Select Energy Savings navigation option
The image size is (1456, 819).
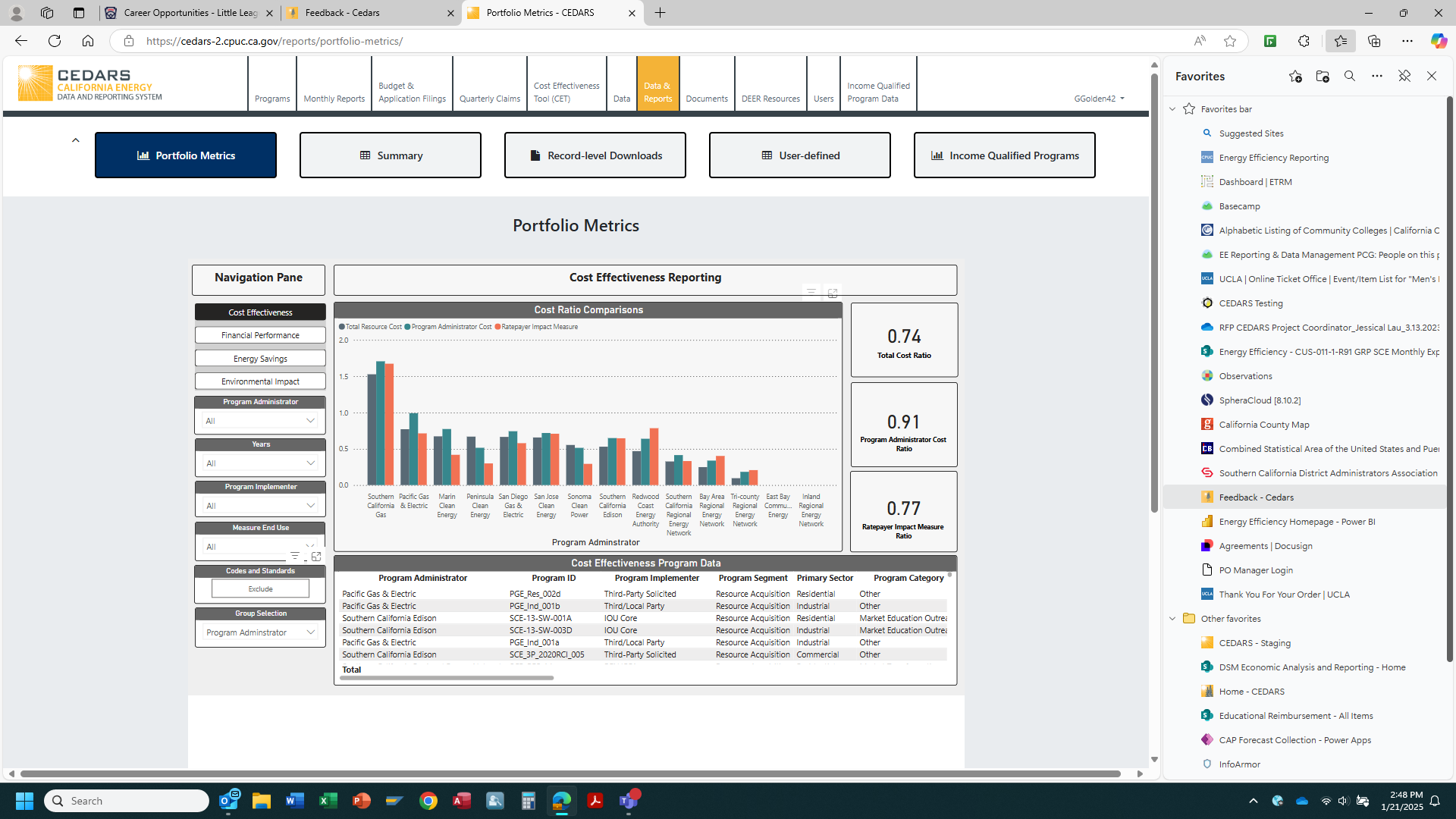pos(260,359)
